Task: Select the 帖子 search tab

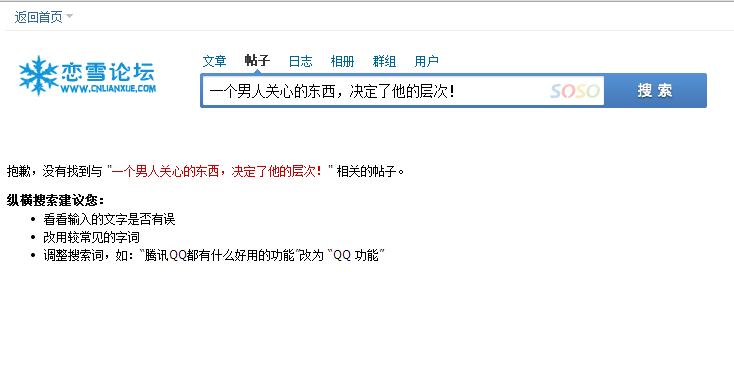Action: pos(257,61)
